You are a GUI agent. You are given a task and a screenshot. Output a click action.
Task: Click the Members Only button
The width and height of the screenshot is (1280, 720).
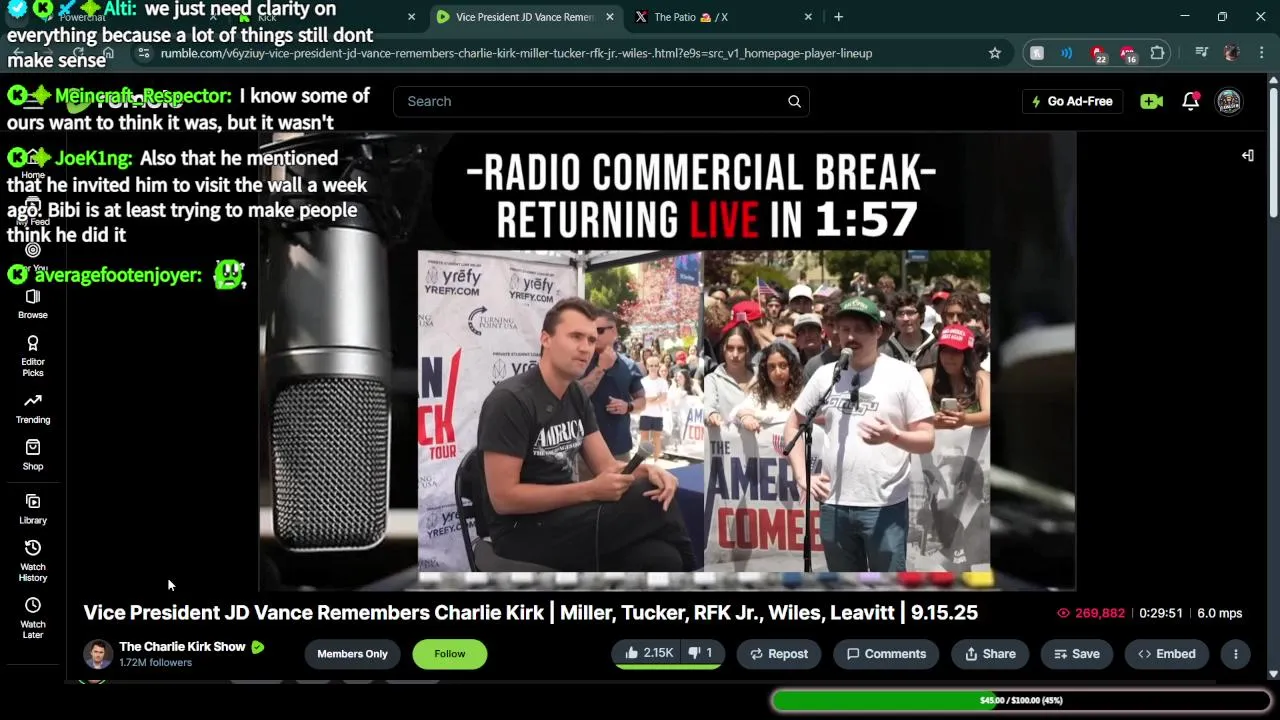[352, 654]
